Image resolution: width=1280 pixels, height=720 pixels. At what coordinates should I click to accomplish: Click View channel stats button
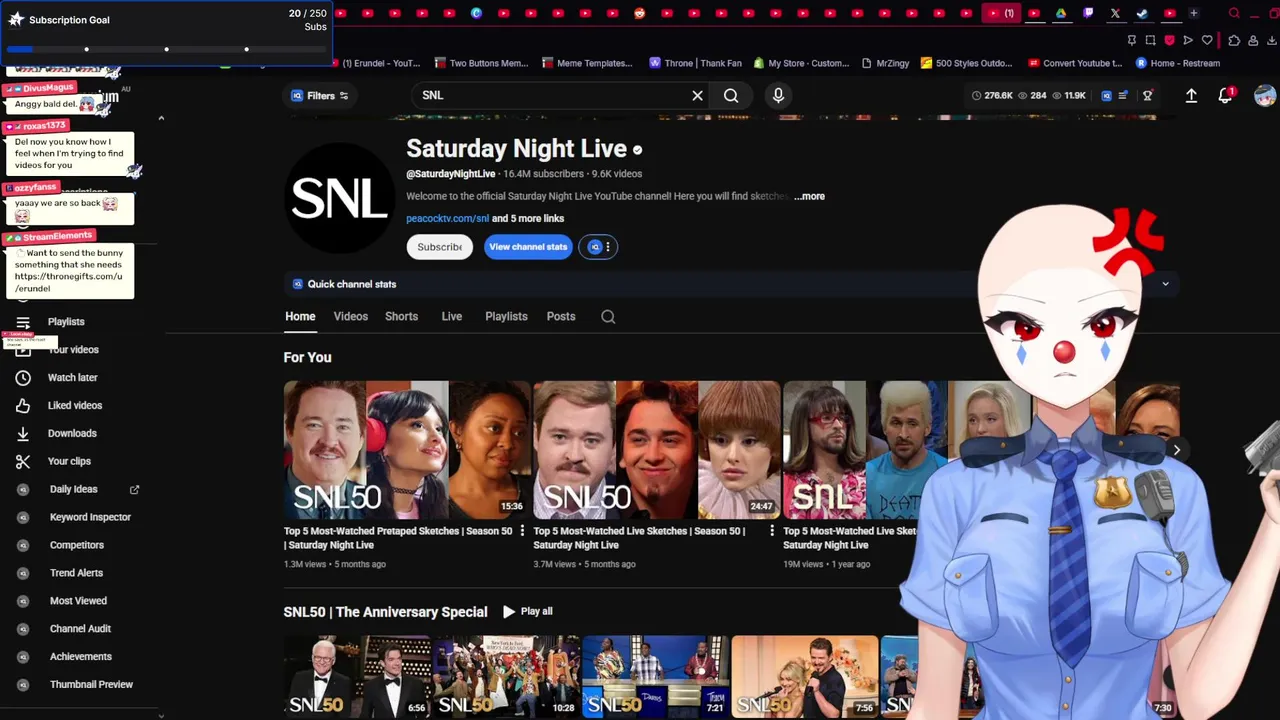click(528, 247)
